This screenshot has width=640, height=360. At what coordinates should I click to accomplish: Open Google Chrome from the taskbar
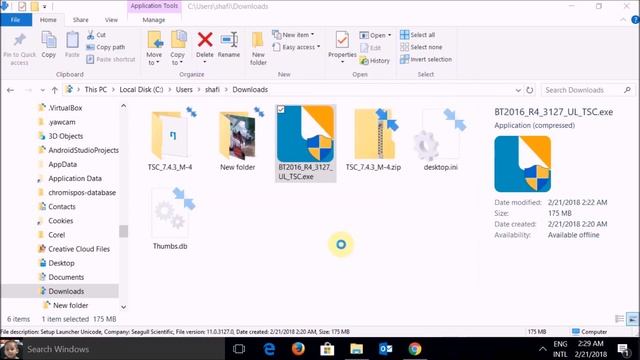point(415,349)
